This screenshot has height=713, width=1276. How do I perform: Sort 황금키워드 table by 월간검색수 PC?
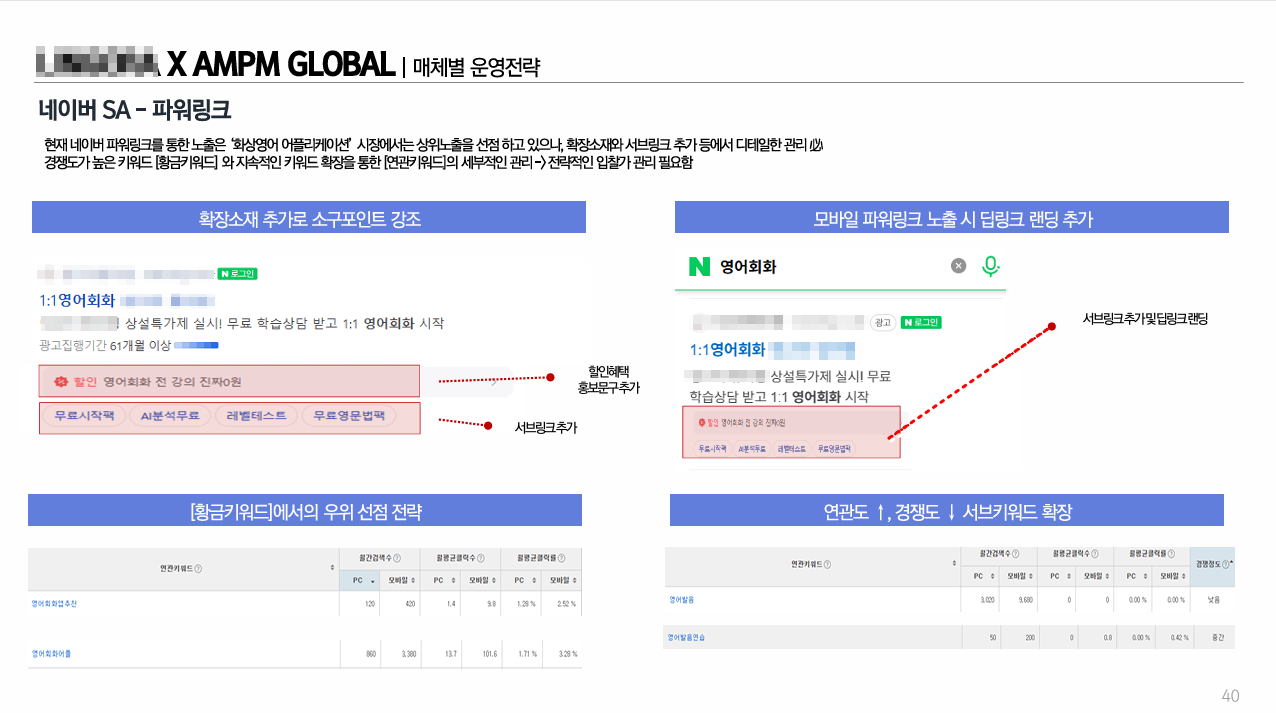tap(373, 581)
